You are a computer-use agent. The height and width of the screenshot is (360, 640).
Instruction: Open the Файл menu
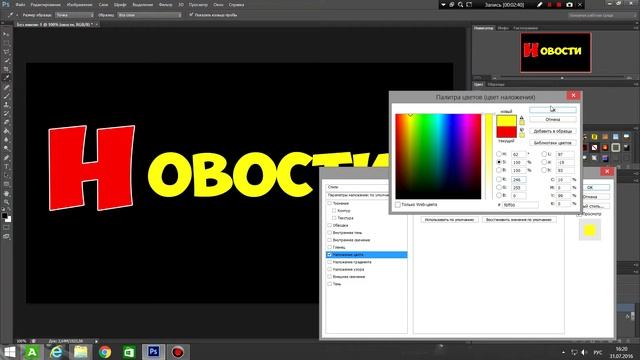click(x=20, y=4)
